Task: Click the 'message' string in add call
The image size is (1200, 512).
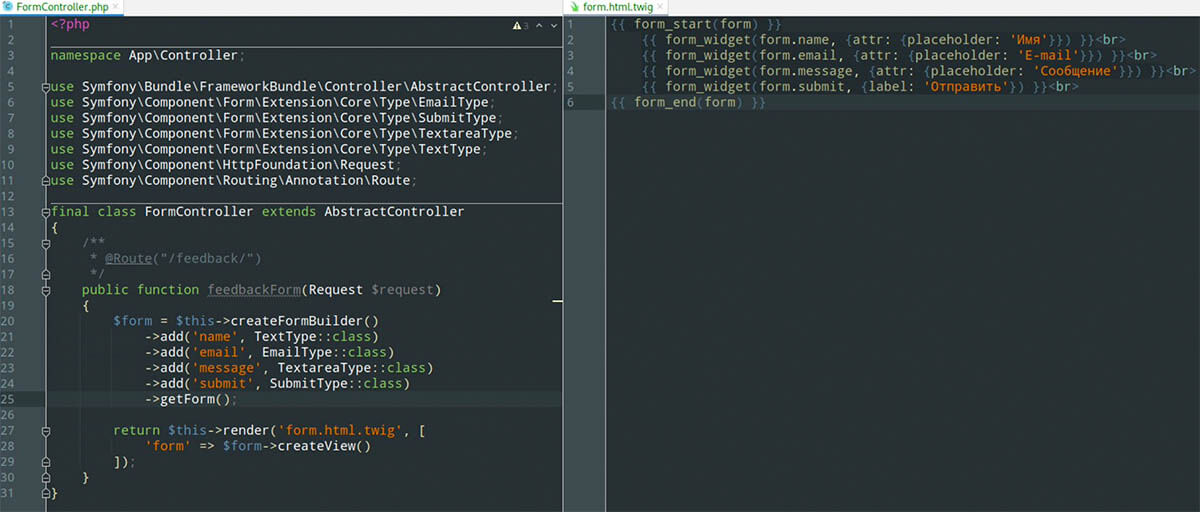Action: pyautogui.click(x=226, y=368)
